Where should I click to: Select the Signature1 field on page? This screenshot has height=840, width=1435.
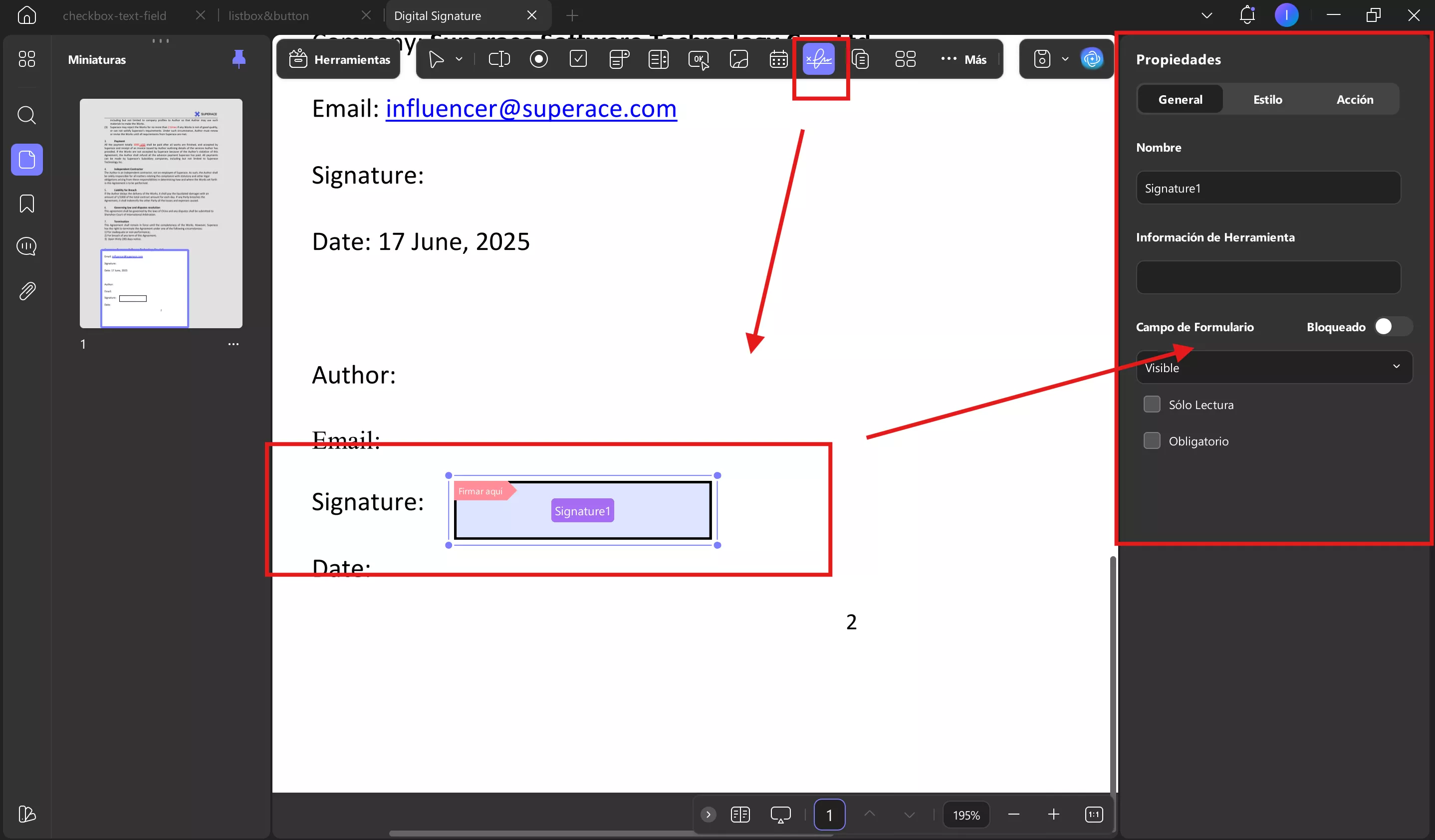(x=583, y=510)
